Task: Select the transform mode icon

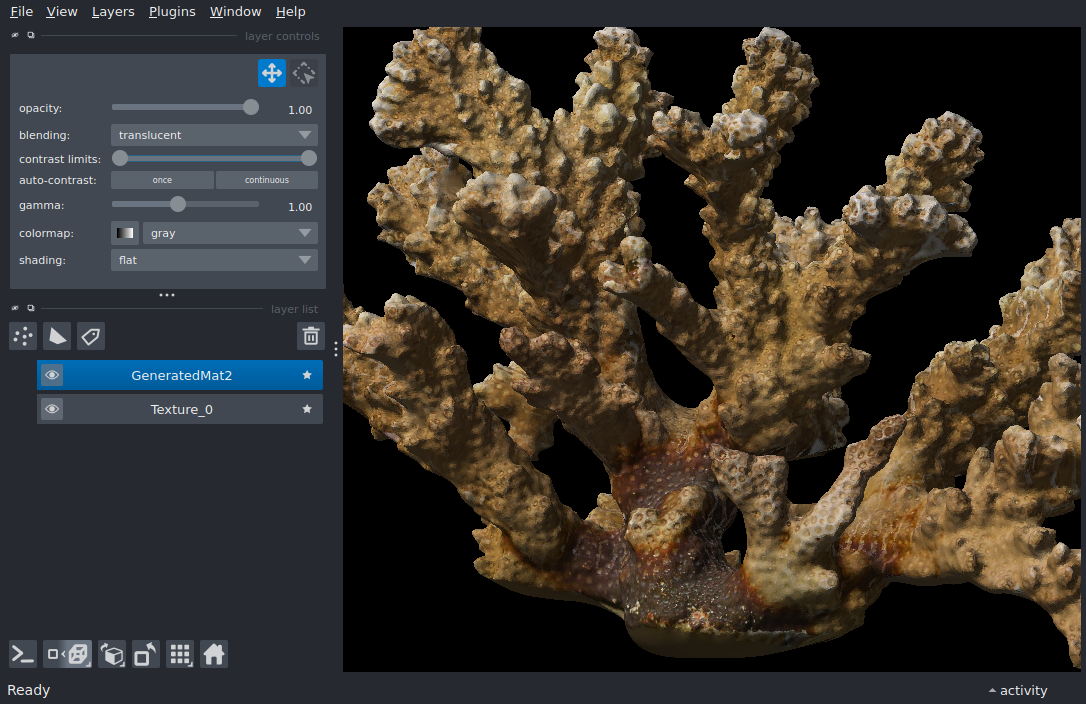Action: tap(304, 73)
